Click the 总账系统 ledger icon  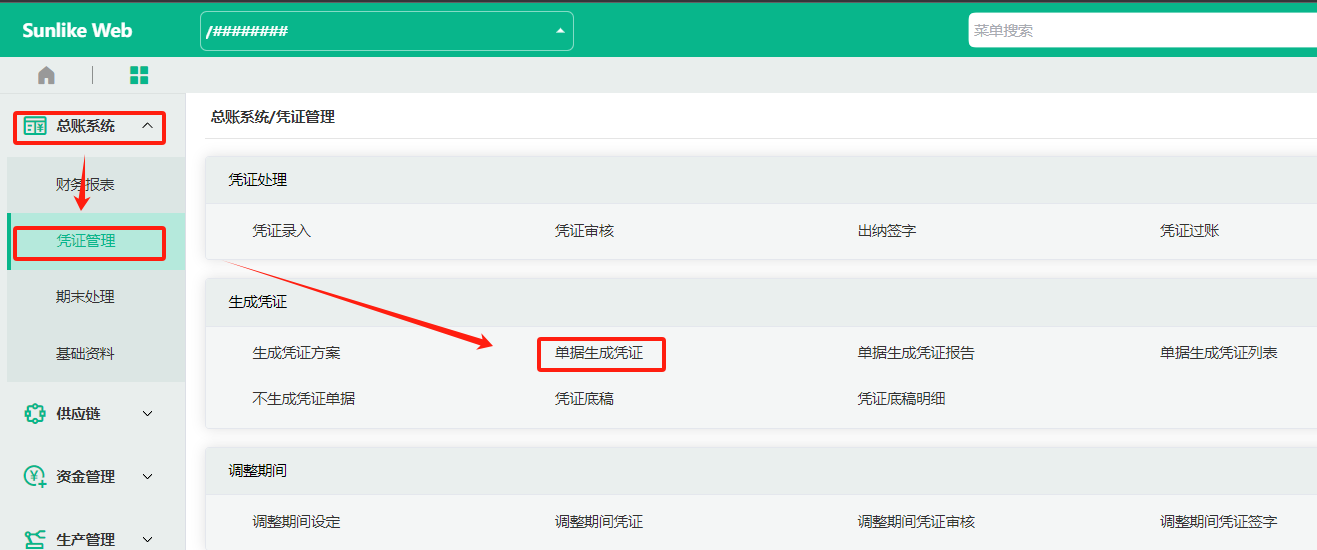point(35,126)
